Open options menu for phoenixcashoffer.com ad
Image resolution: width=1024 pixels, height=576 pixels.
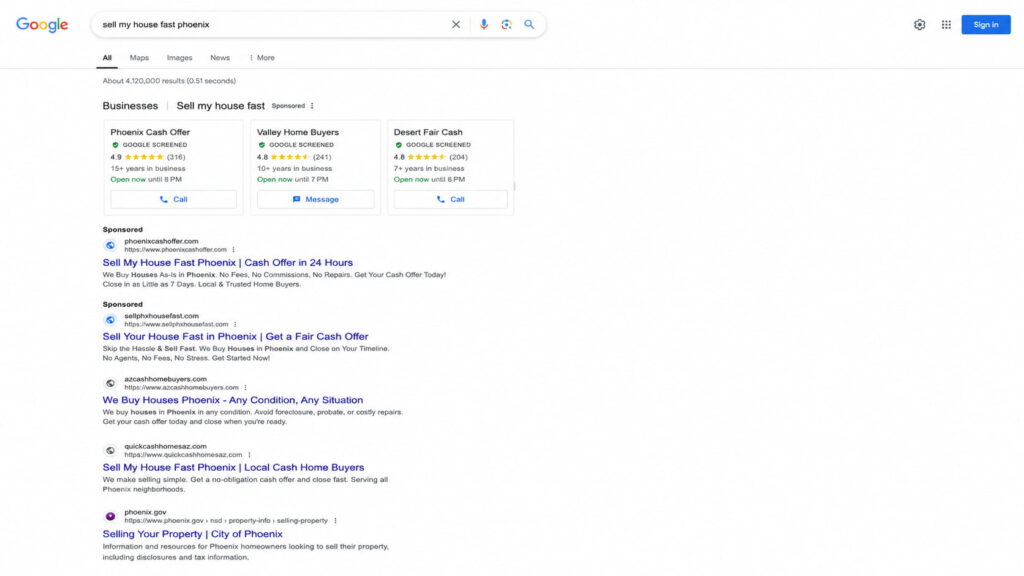point(233,249)
